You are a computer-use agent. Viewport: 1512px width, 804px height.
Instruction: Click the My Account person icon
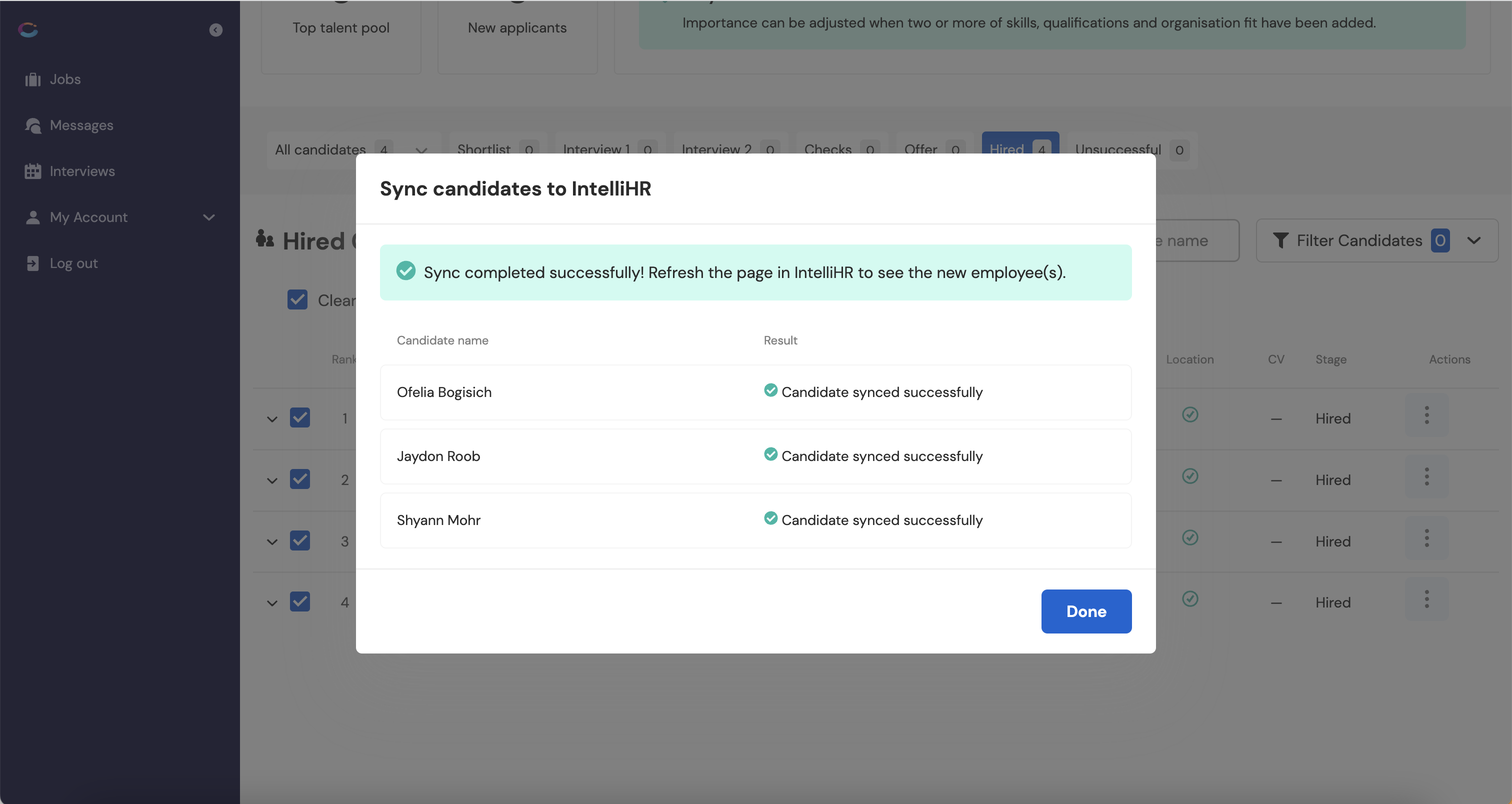coord(33,217)
